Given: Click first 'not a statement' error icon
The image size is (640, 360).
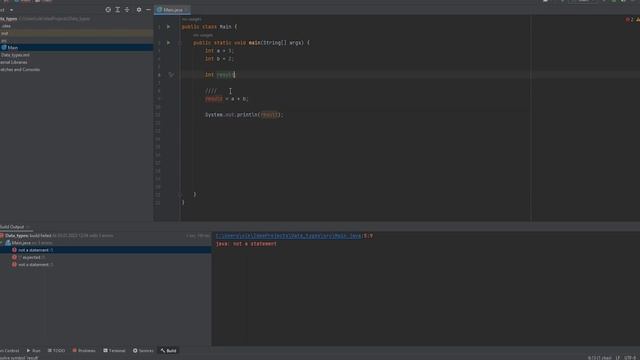Looking at the screenshot, I should point(14,250).
